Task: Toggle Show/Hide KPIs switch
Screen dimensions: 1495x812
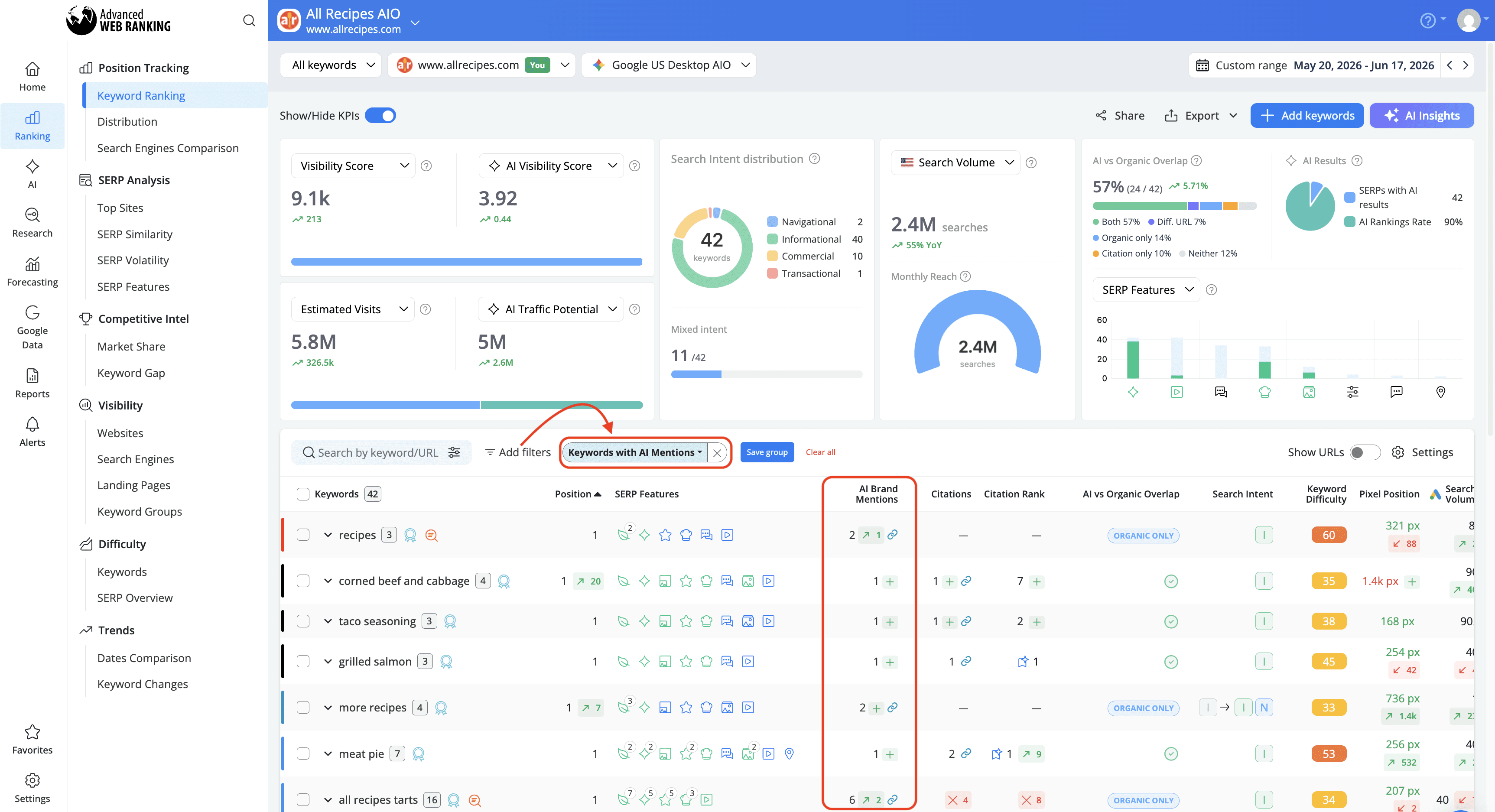Action: tap(380, 116)
